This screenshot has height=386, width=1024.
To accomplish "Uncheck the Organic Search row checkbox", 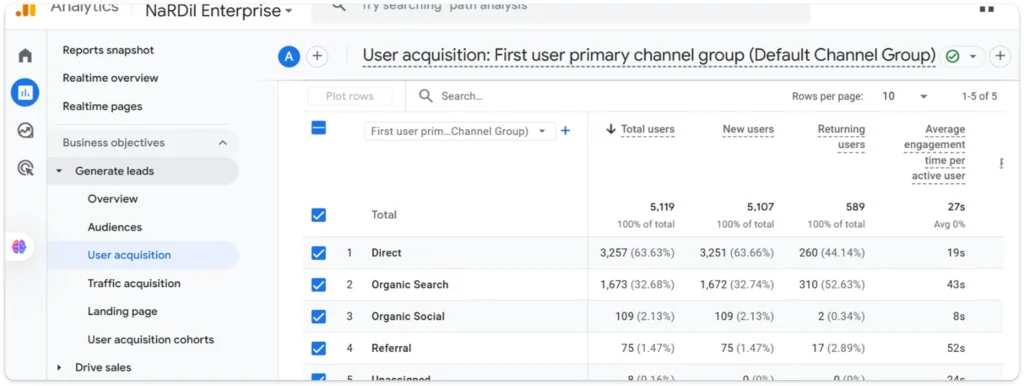I will coord(319,285).
